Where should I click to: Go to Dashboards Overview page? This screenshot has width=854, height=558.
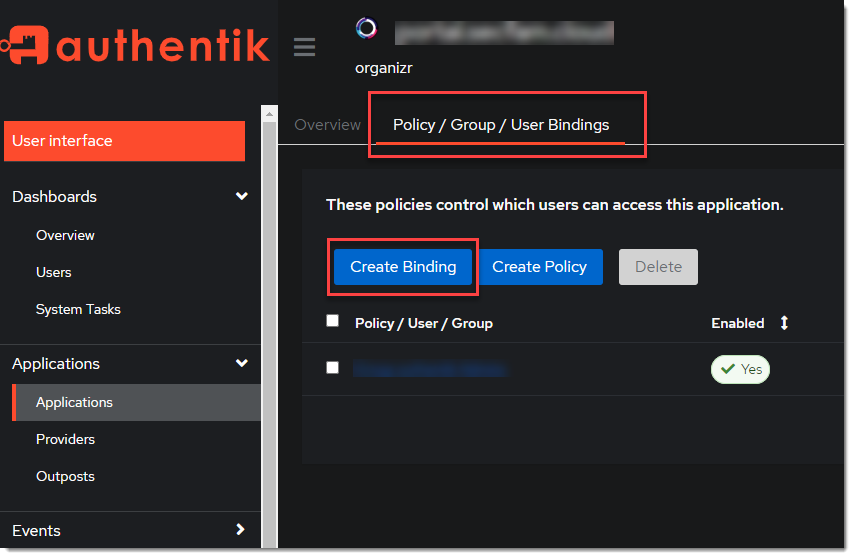click(65, 236)
